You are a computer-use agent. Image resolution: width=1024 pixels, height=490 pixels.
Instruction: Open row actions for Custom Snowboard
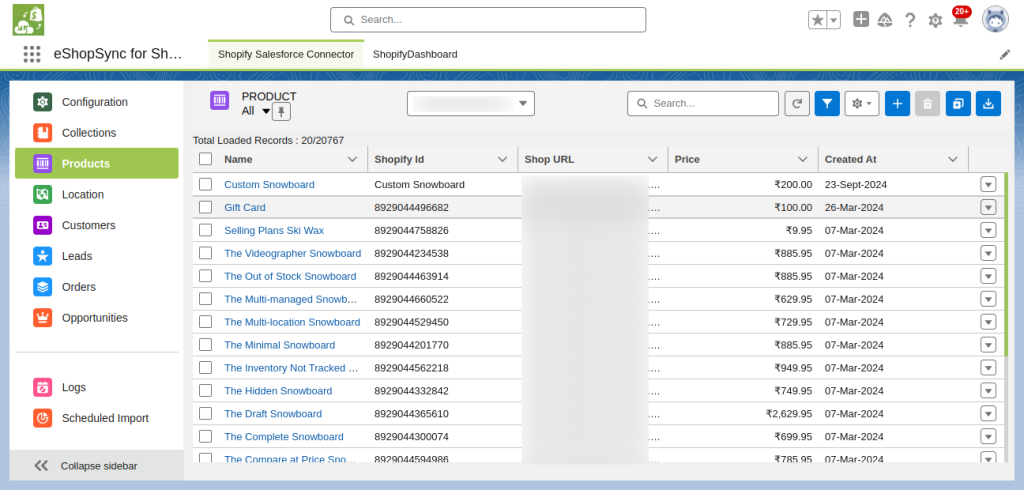tap(988, 184)
